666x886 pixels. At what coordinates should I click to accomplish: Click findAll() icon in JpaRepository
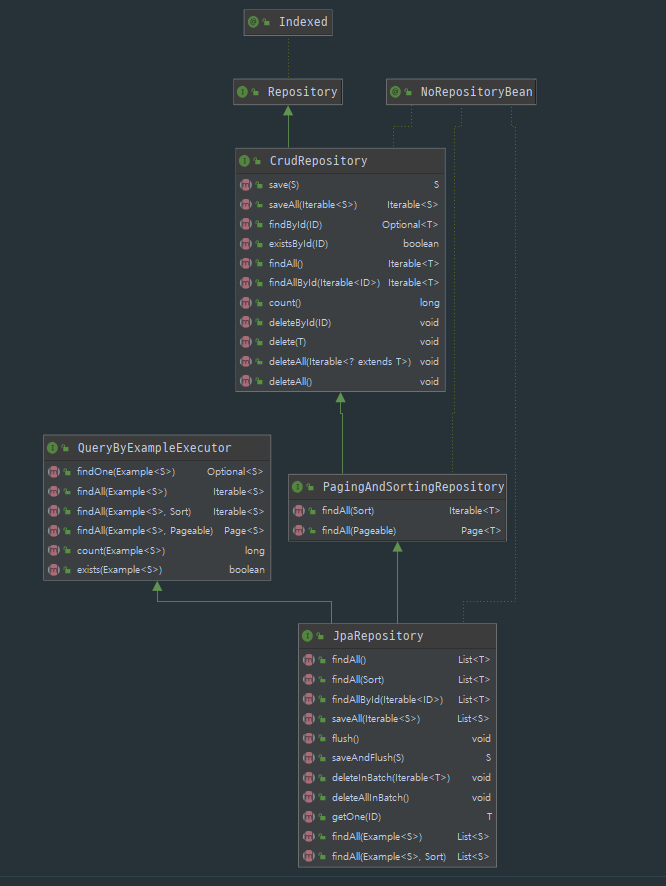308,660
